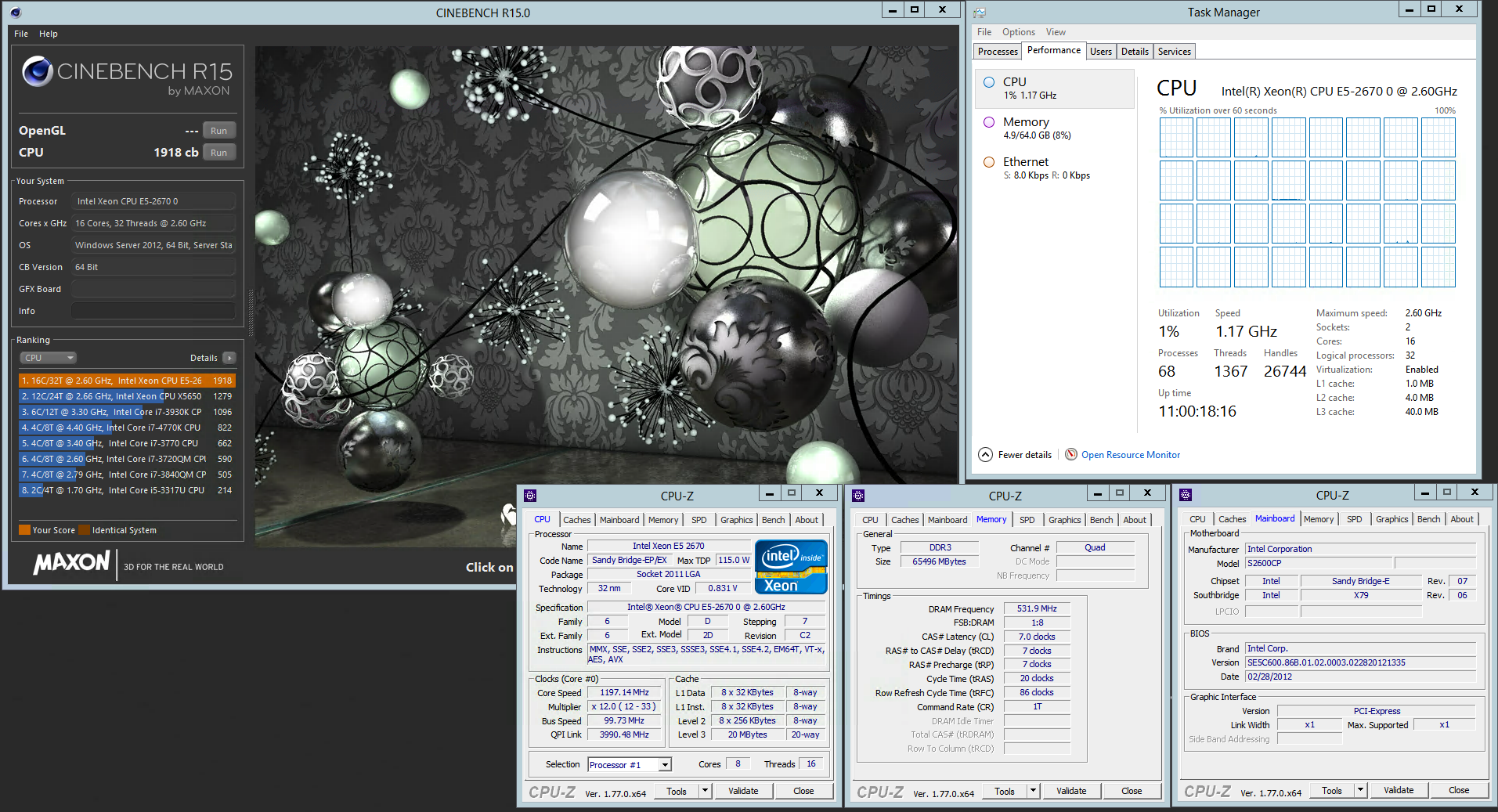This screenshot has width=1498, height=812.
Task: Click the Ethernet circle indicator in Task Manager
Action: click(989, 162)
